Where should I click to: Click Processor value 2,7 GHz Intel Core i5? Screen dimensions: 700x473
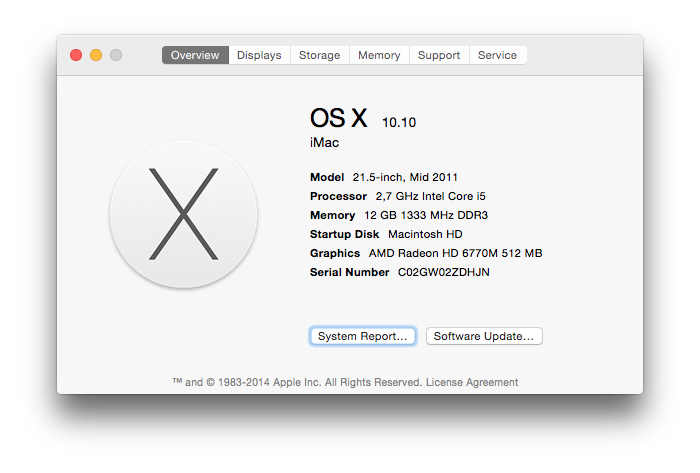[x=430, y=196]
